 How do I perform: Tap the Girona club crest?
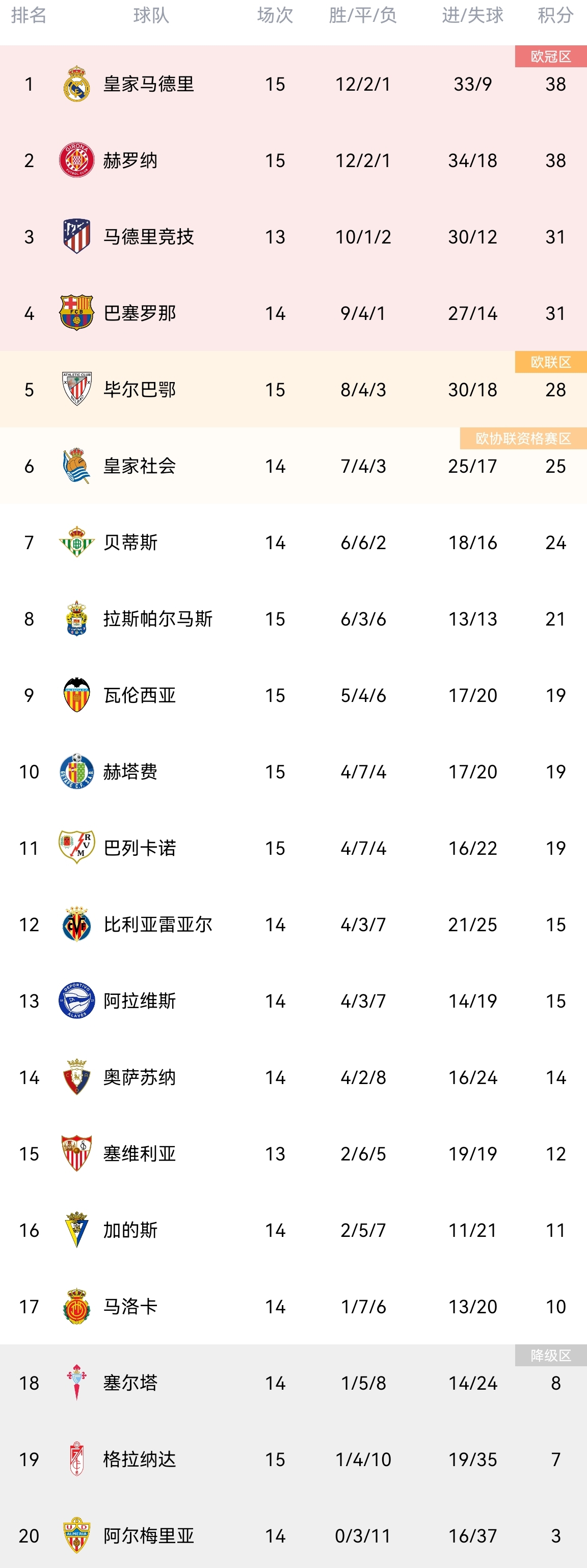click(77, 160)
